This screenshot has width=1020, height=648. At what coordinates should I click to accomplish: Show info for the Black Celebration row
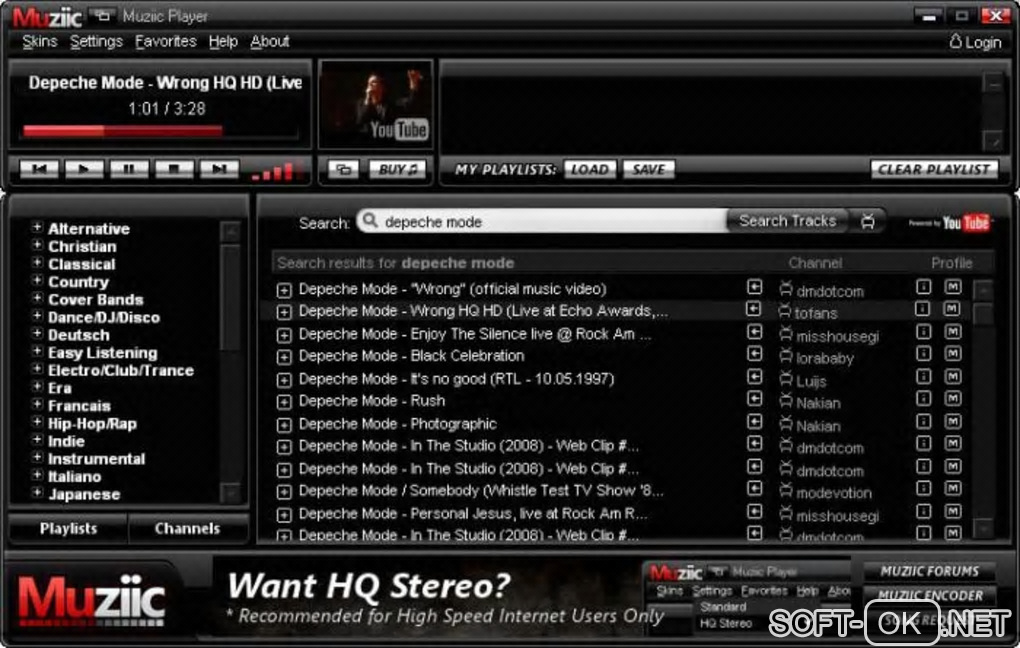coord(924,353)
